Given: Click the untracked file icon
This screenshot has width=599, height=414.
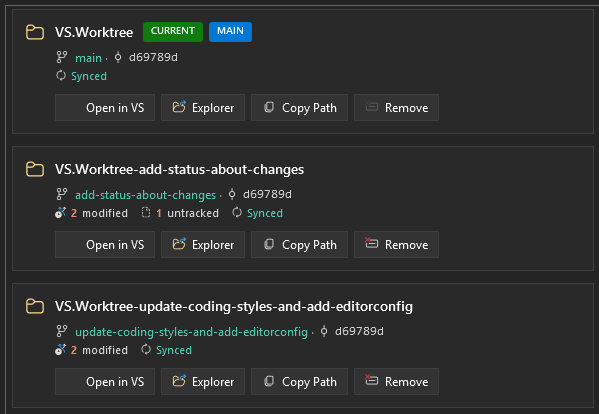Looking at the screenshot, I should click(146, 212).
